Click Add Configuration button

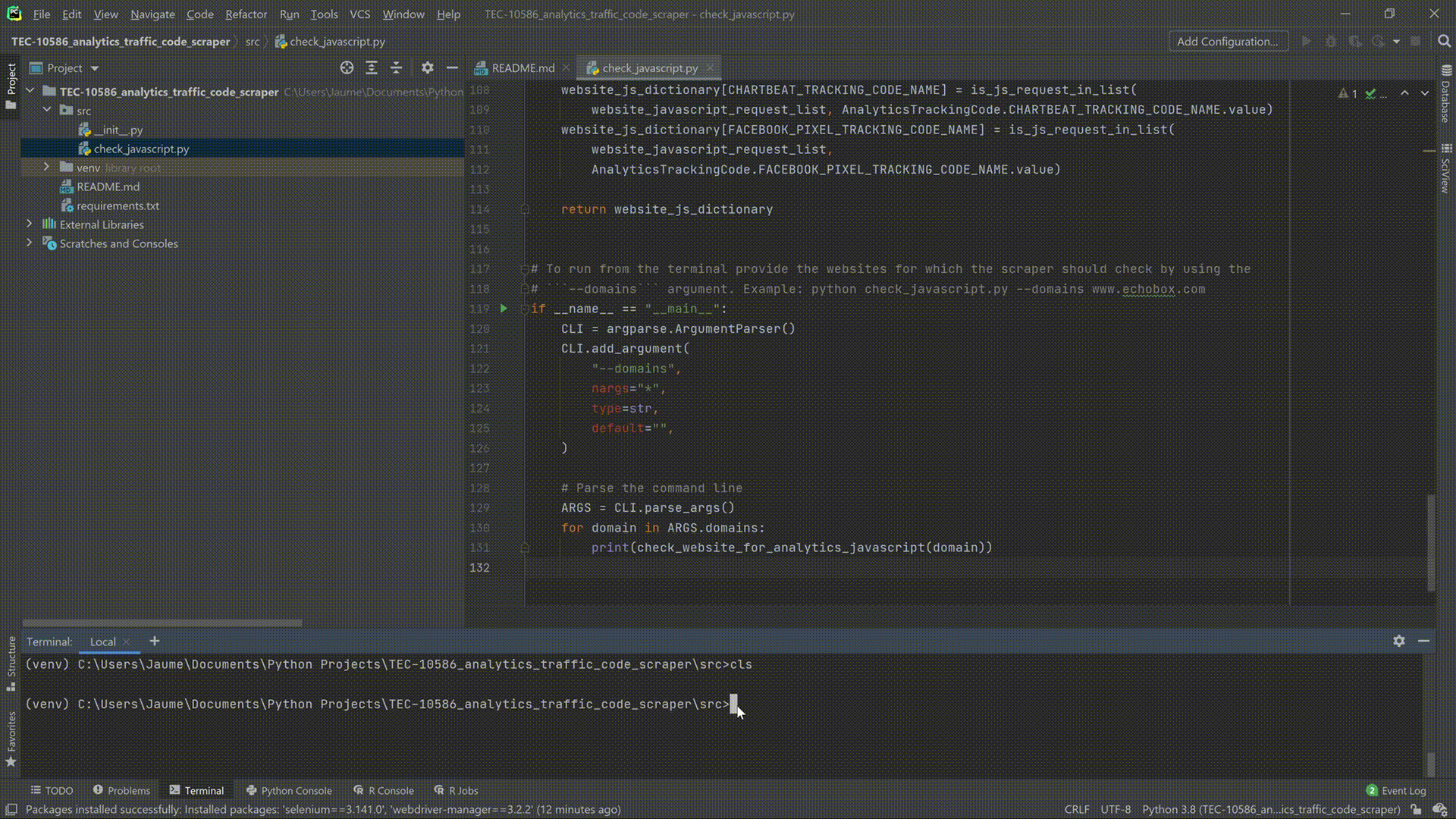(x=1228, y=41)
